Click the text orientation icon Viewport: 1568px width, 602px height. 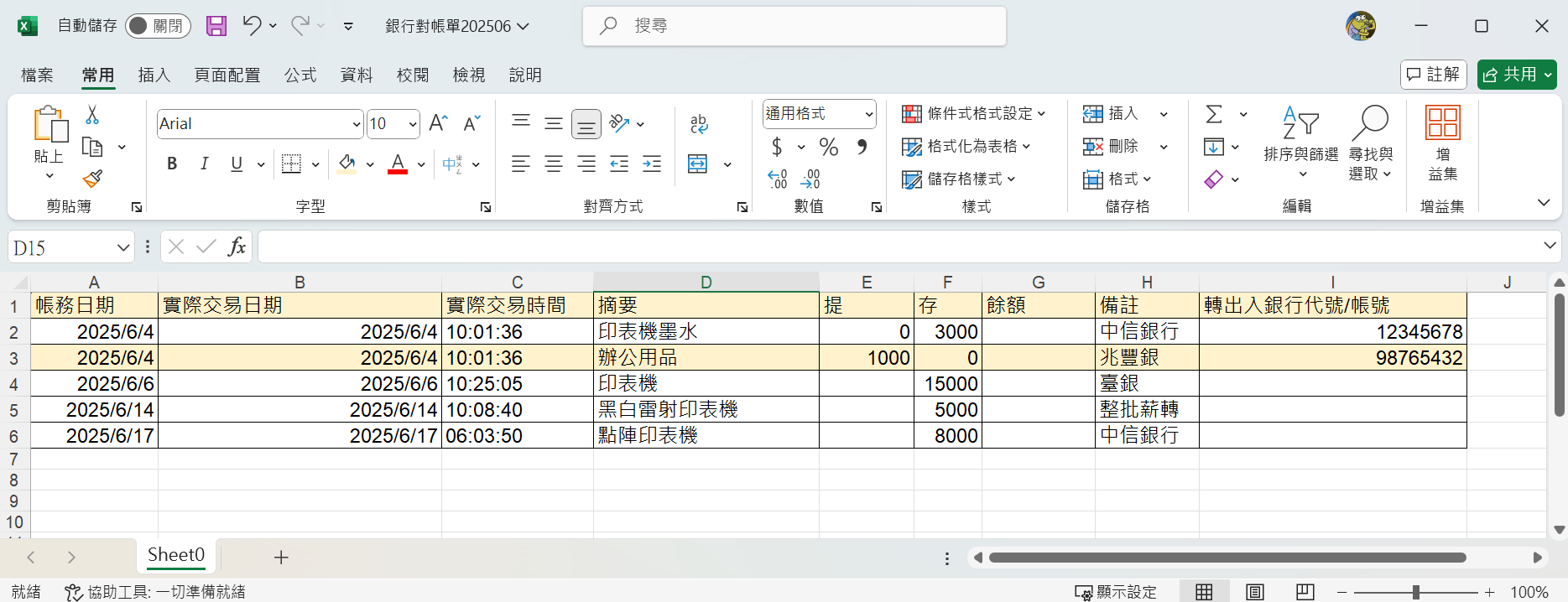coord(620,123)
